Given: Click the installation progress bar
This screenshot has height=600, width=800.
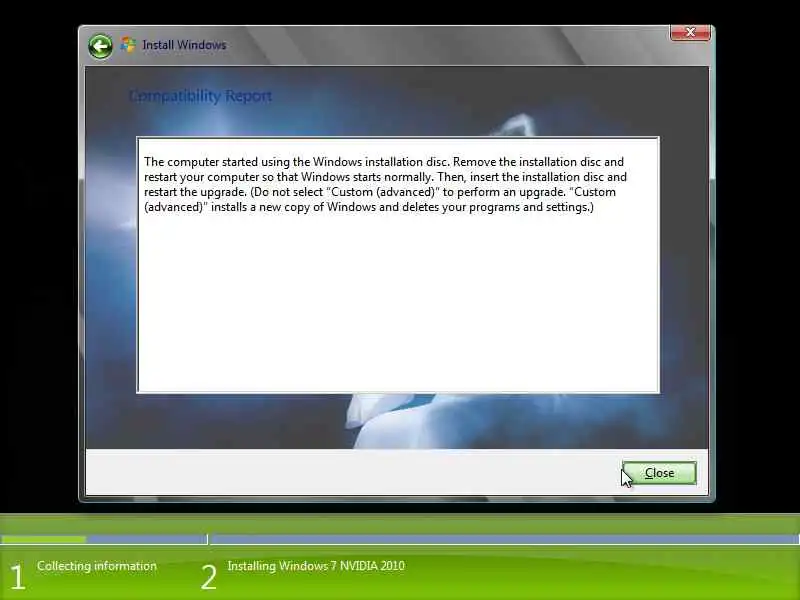Looking at the screenshot, I should click(x=400, y=539).
